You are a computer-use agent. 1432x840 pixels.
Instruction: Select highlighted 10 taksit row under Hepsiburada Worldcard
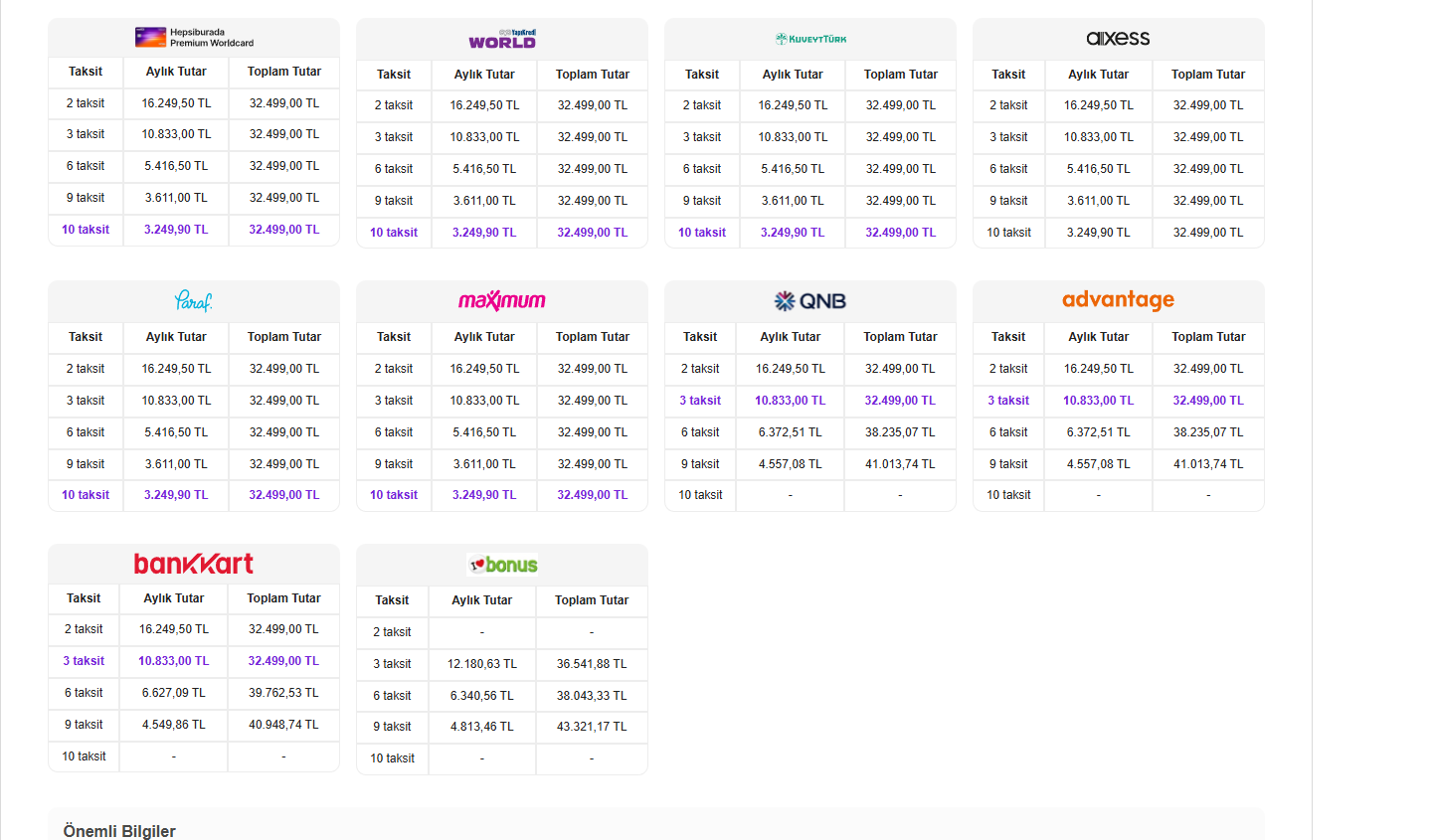coord(194,230)
